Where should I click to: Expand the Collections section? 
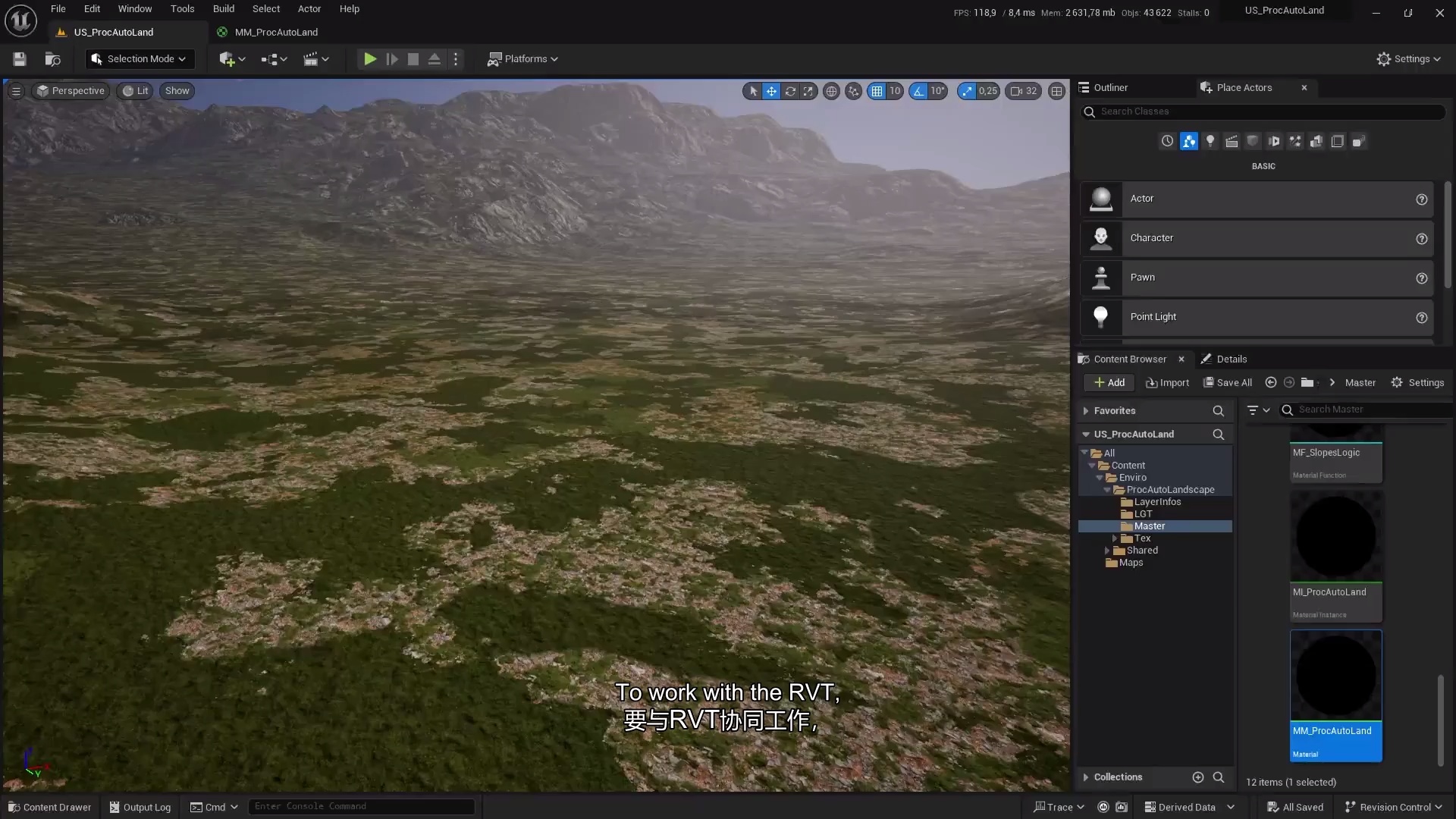1086,777
